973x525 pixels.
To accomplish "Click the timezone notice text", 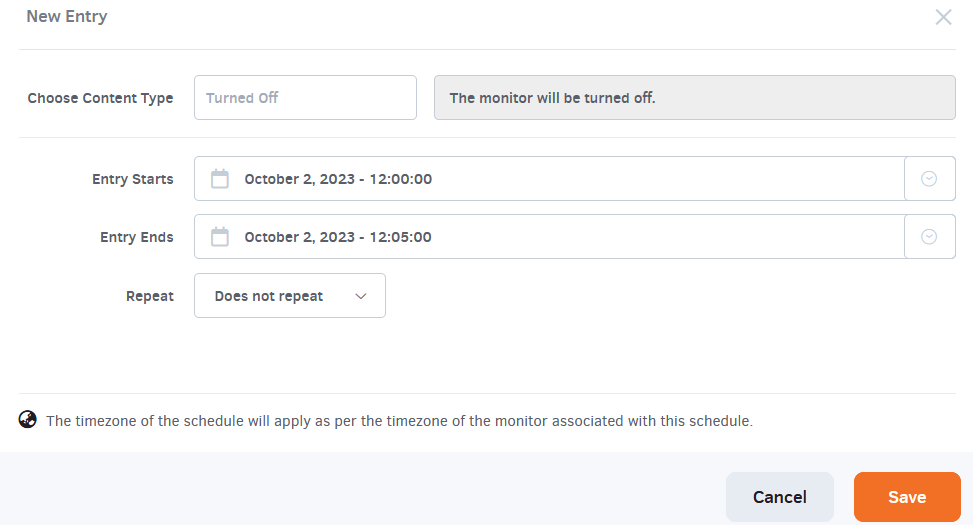I will click(399, 421).
